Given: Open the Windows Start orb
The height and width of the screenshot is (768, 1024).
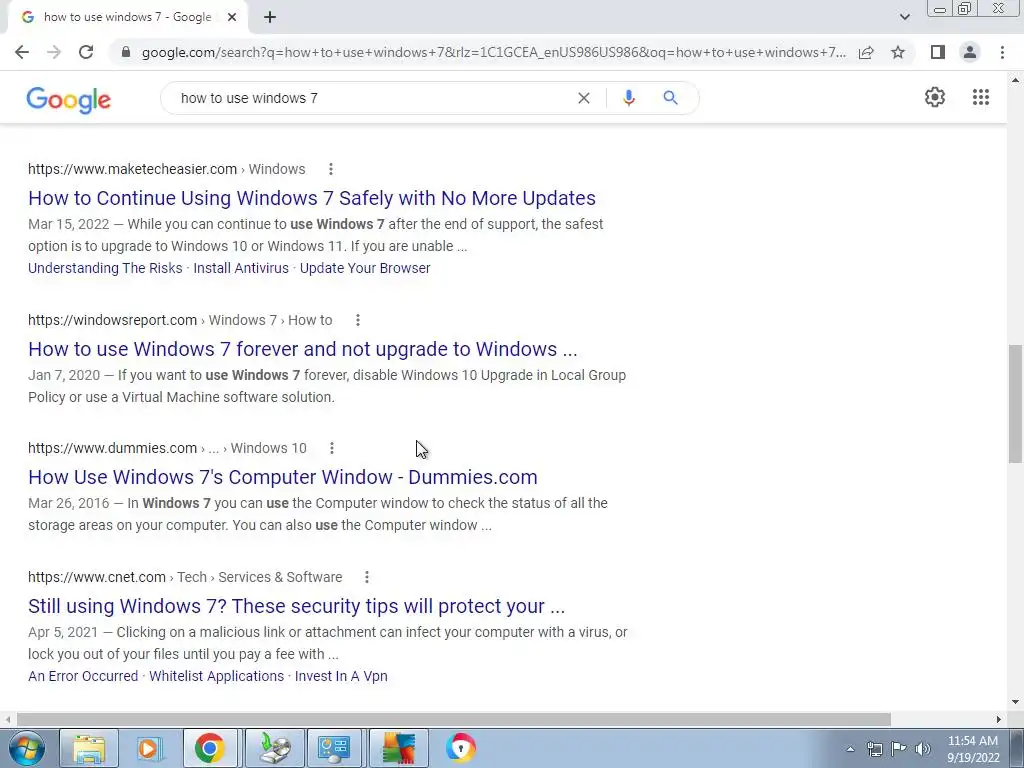Looking at the screenshot, I should [x=27, y=748].
